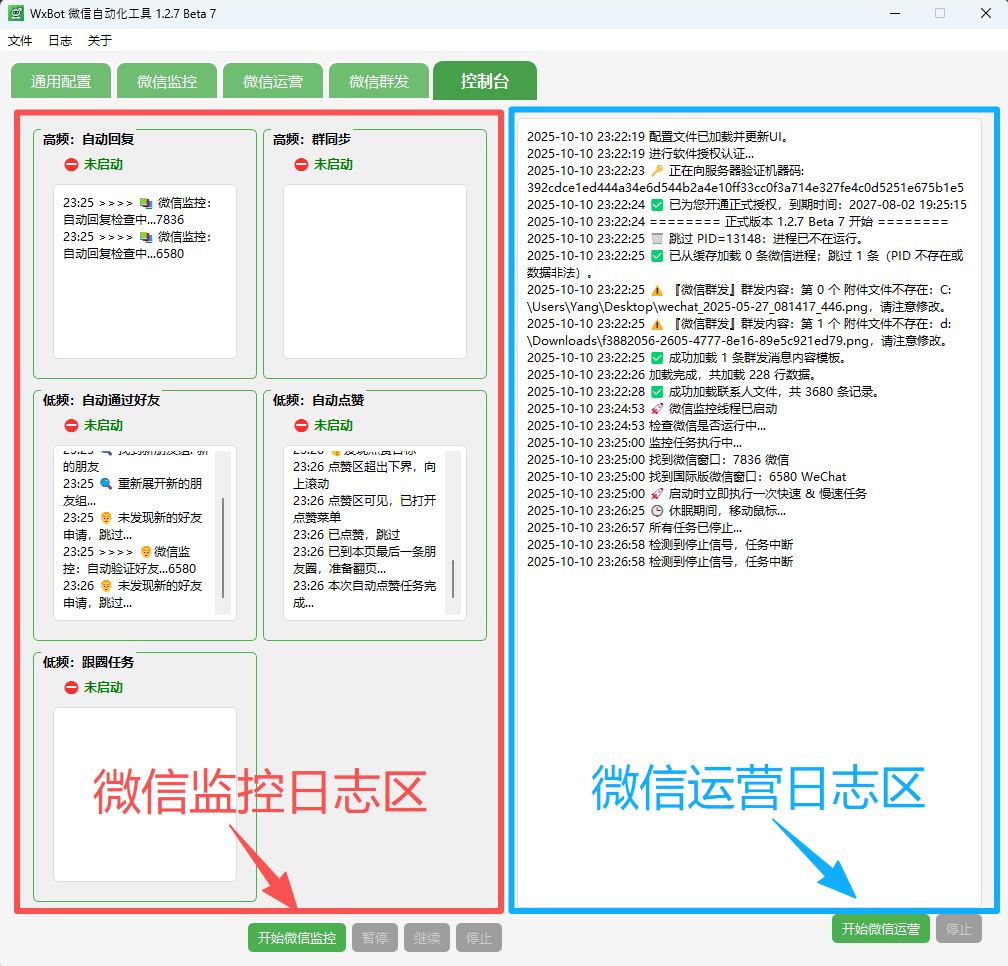This screenshot has width=1008, height=966.
Task: Click the red status icon under 高频:群同步
Action: pos(301,164)
